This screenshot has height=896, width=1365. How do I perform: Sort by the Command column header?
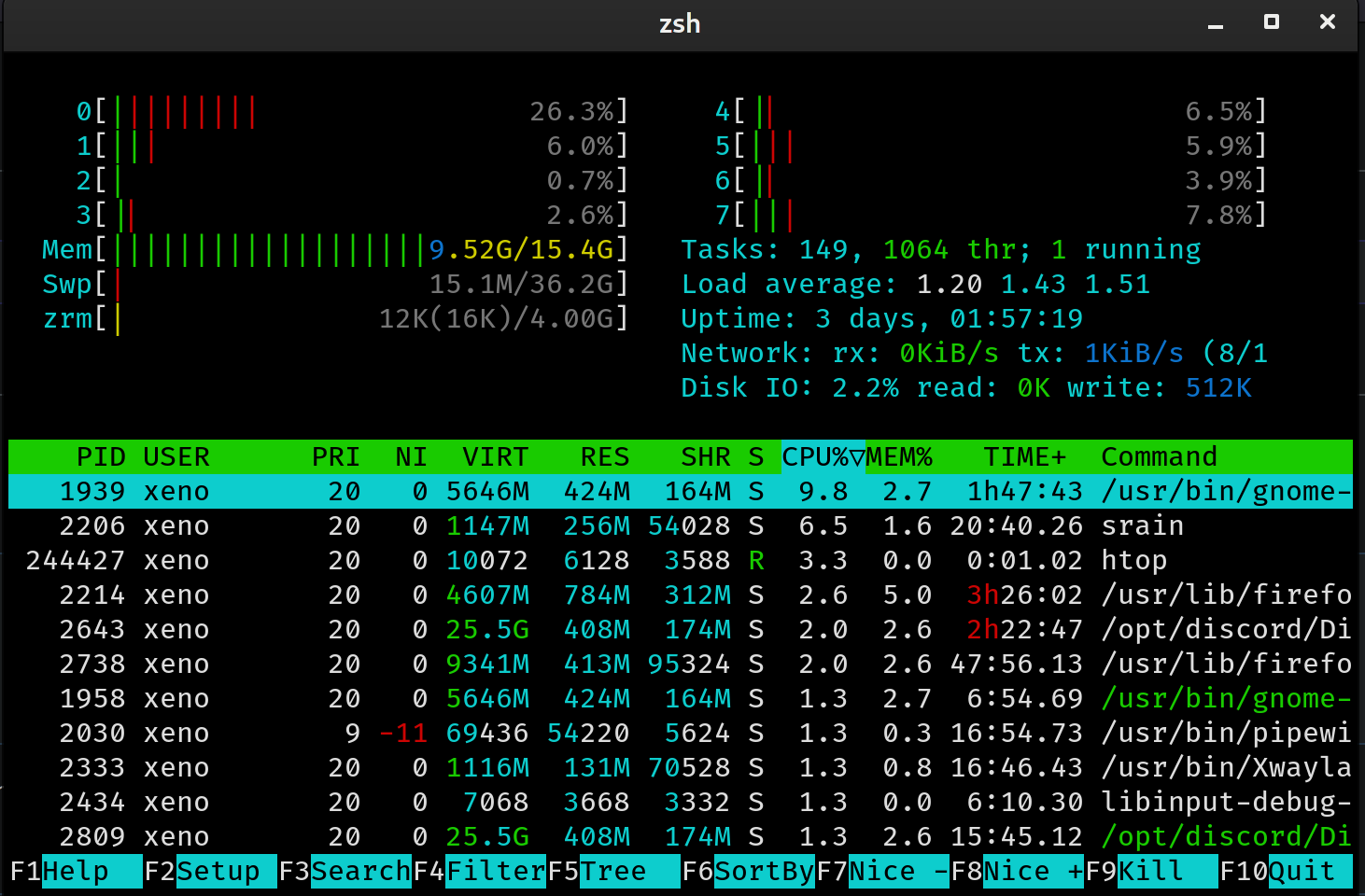[x=1159, y=456]
